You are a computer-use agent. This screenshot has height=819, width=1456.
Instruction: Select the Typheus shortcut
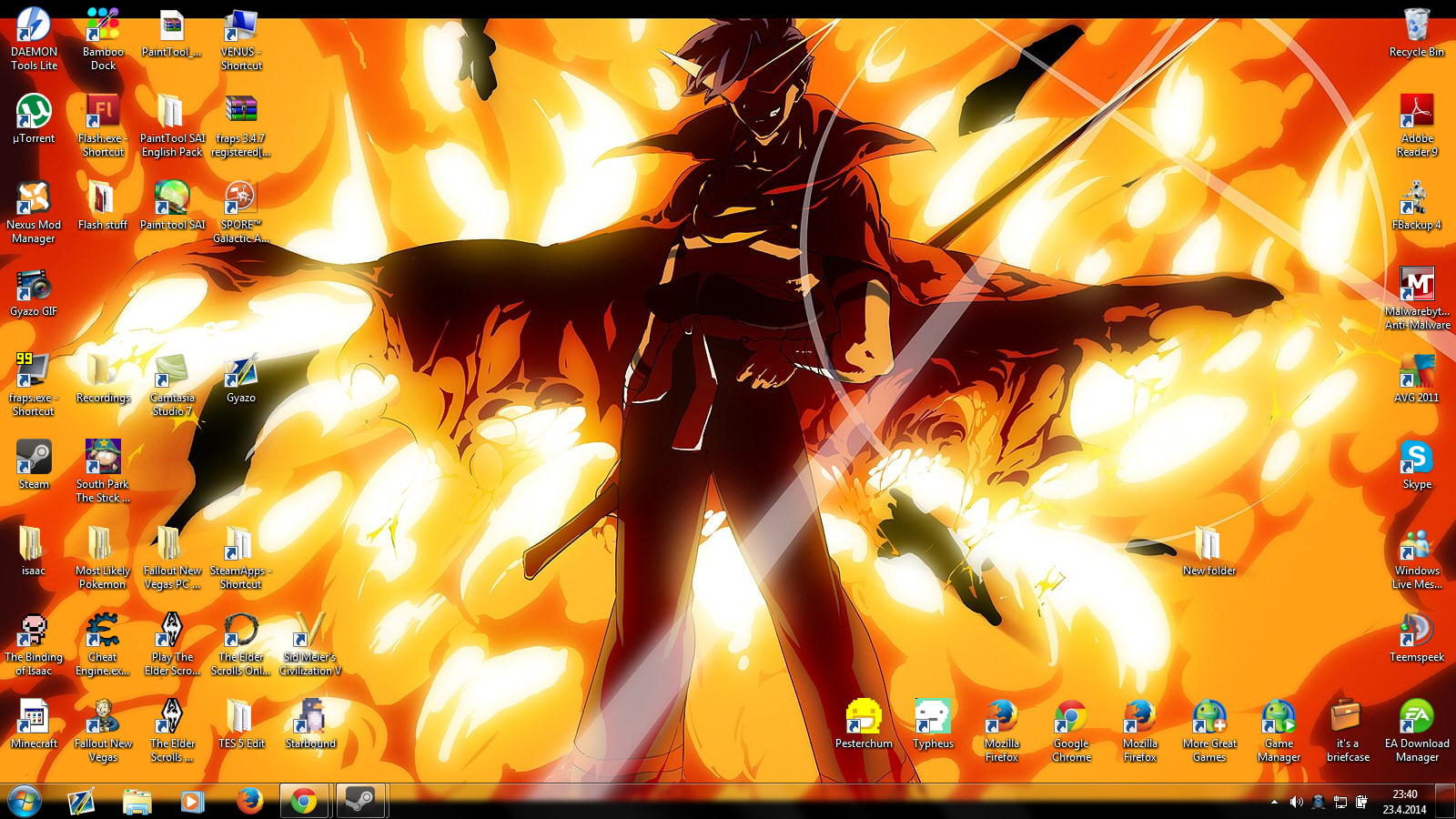[933, 724]
